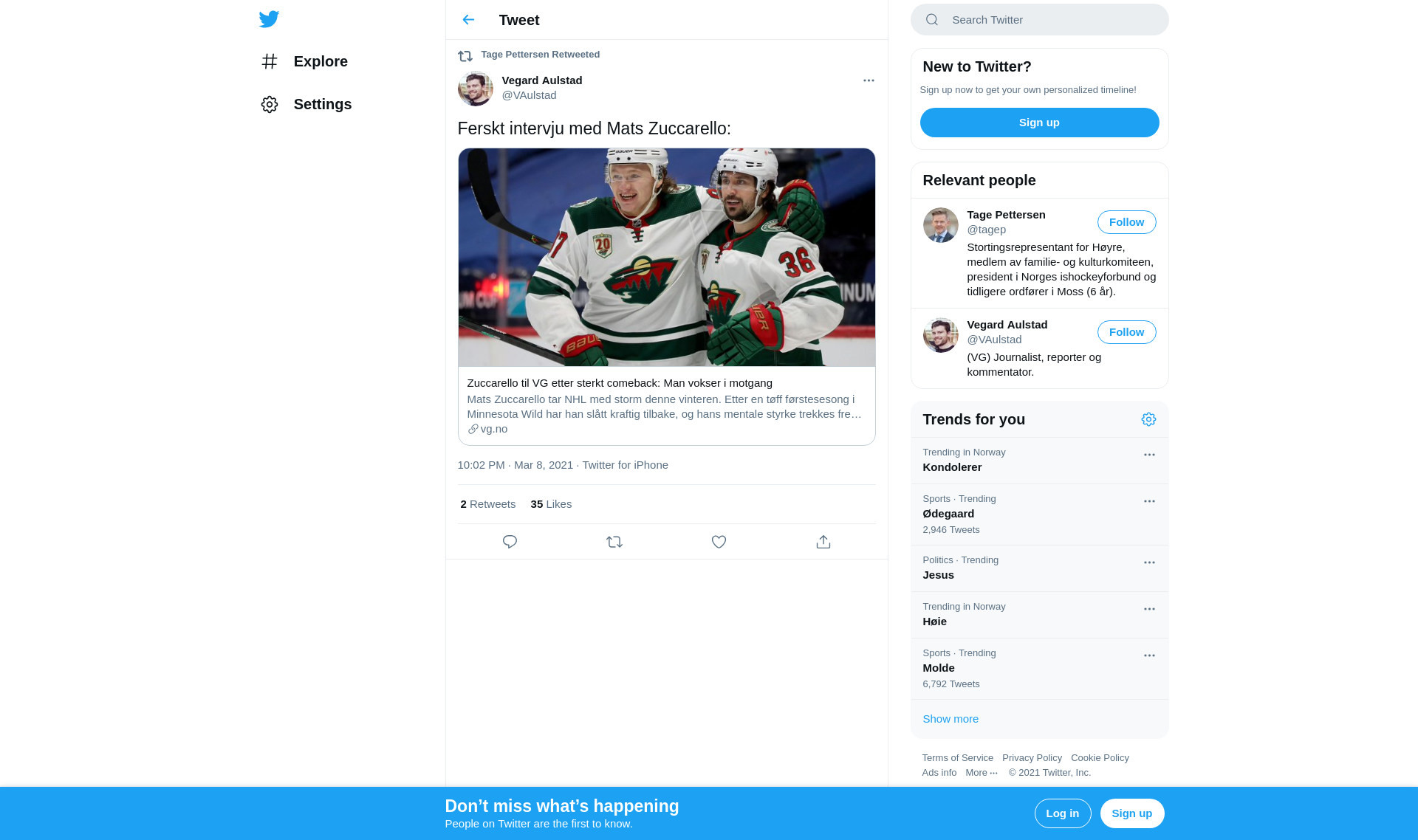Viewport: 1418px width, 840px height.
Task: Like the tweet with the heart icon
Action: (x=719, y=542)
